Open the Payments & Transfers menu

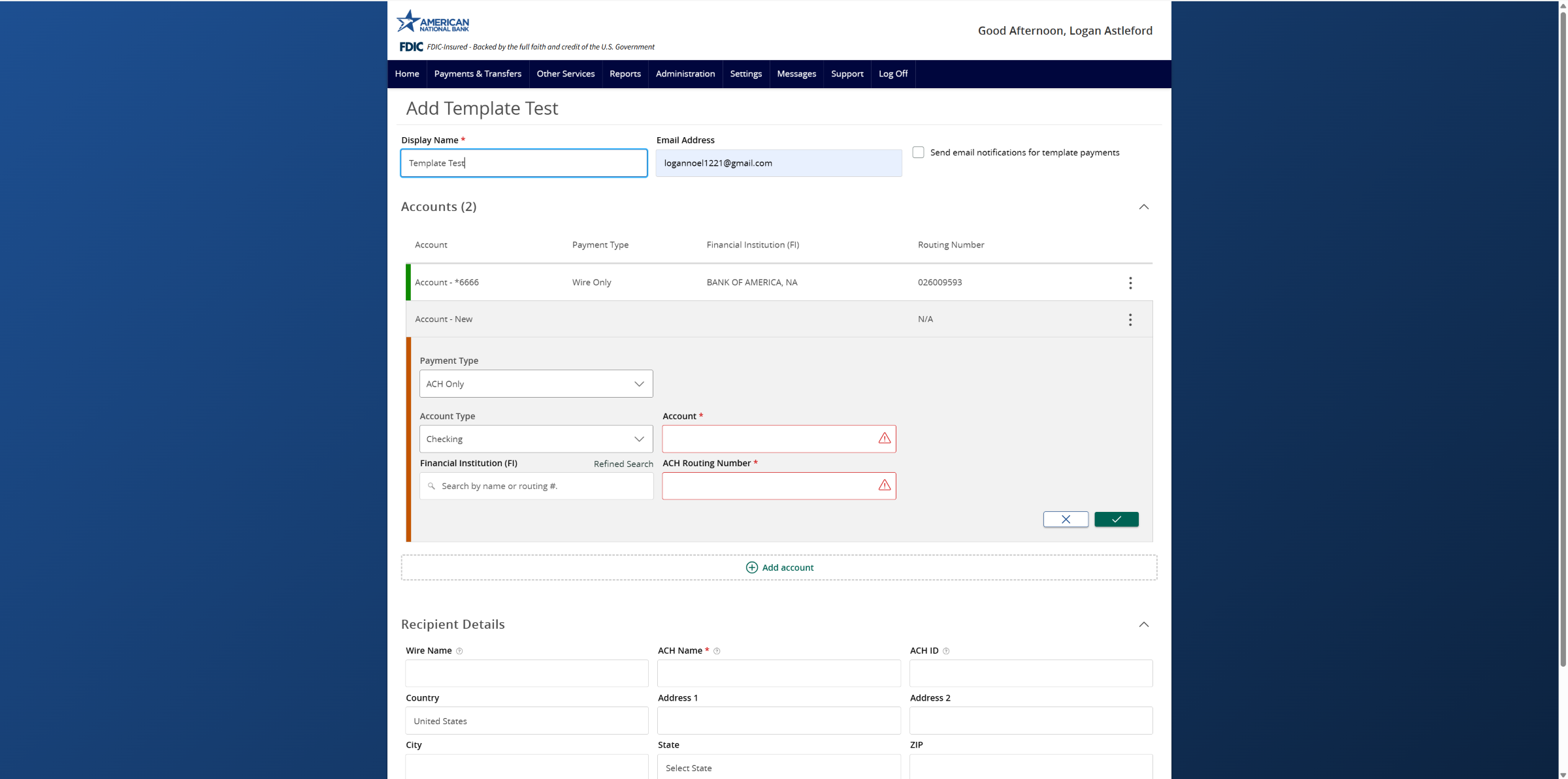478,74
